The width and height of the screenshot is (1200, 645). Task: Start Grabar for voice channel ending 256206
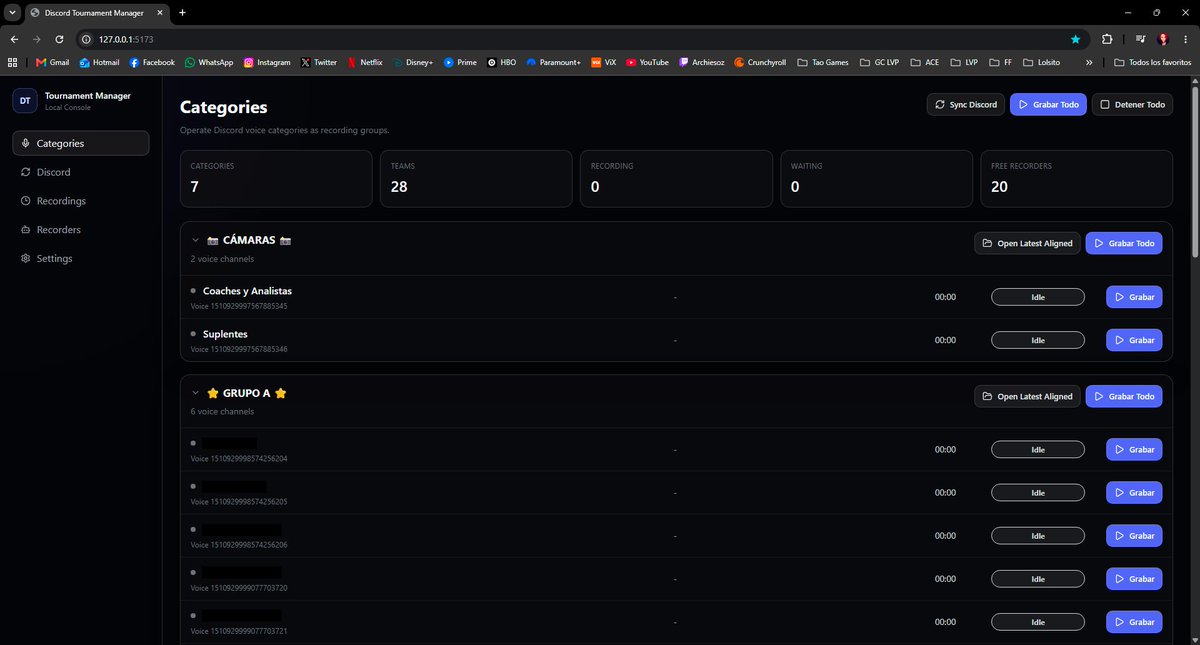pos(1134,536)
